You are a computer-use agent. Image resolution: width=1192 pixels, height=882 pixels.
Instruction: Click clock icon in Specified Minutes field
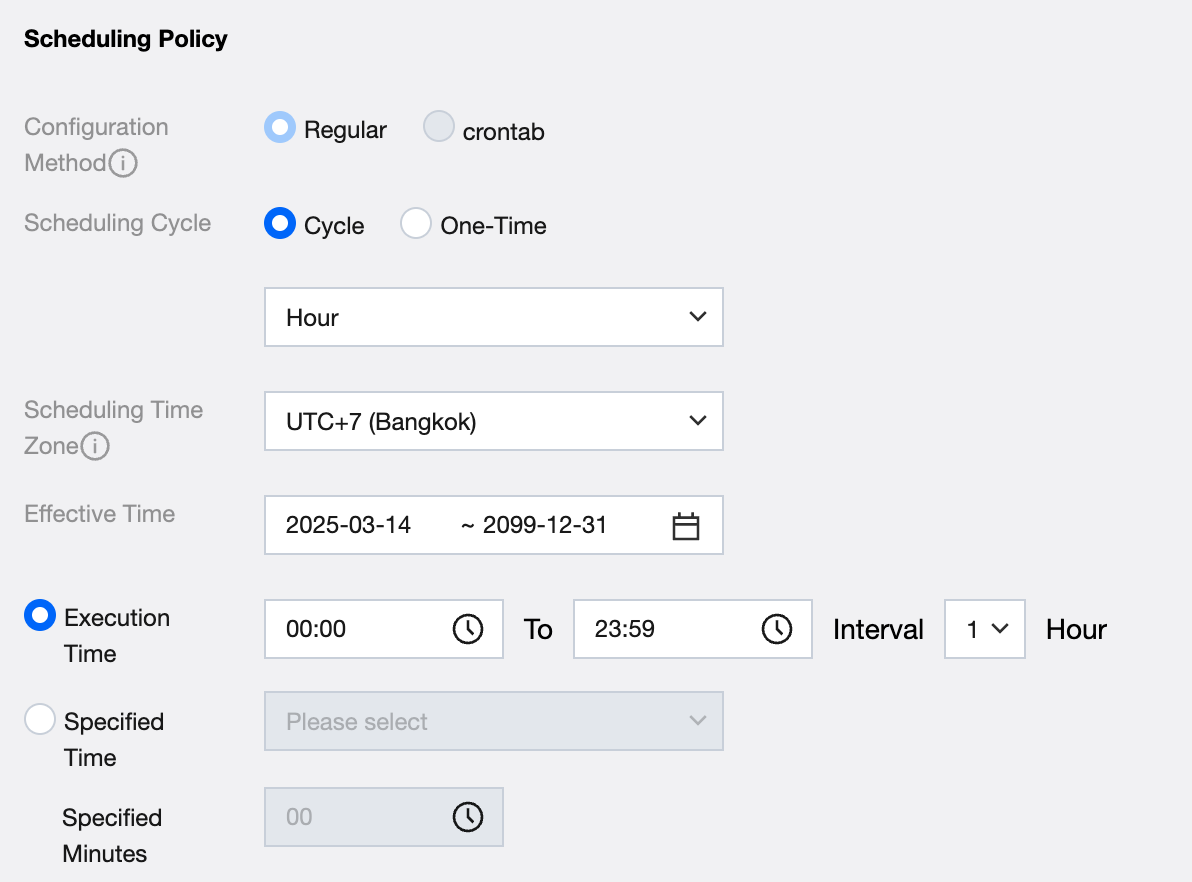[468, 817]
